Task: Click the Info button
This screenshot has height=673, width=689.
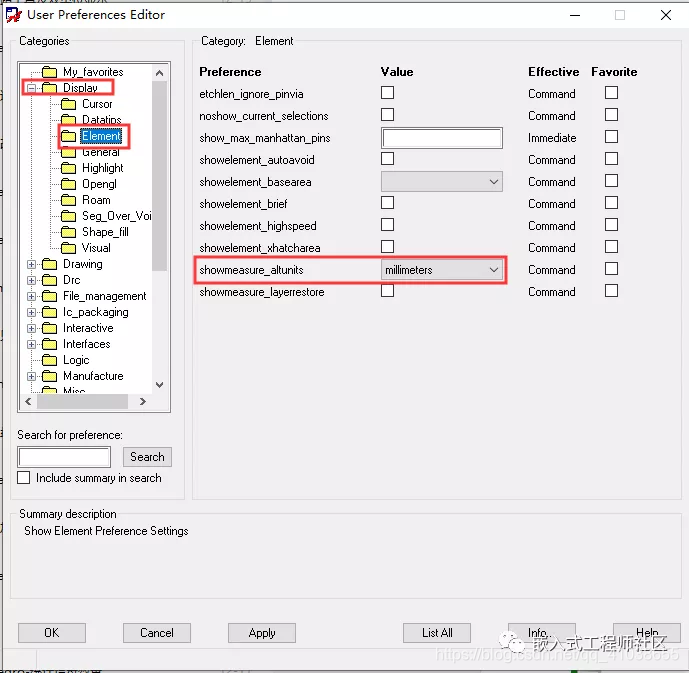Action: (542, 633)
